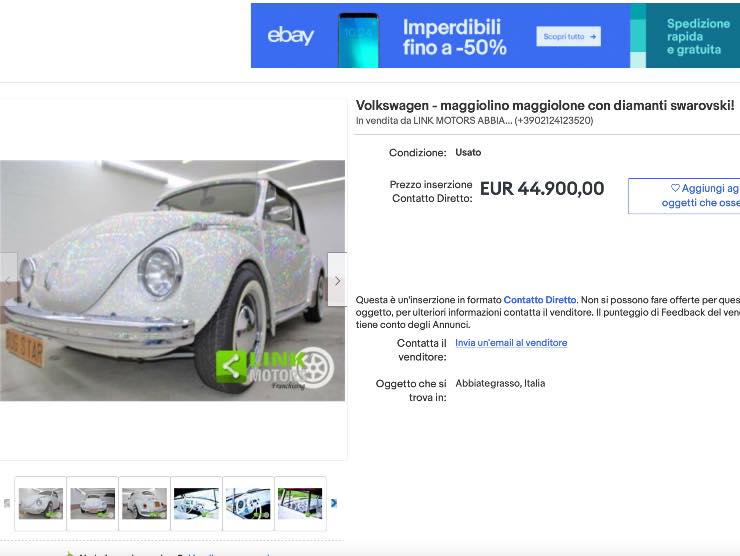The height and width of the screenshot is (556, 740).
Task: Move thumbnail strip back with grey left arrow
Action: point(7,503)
